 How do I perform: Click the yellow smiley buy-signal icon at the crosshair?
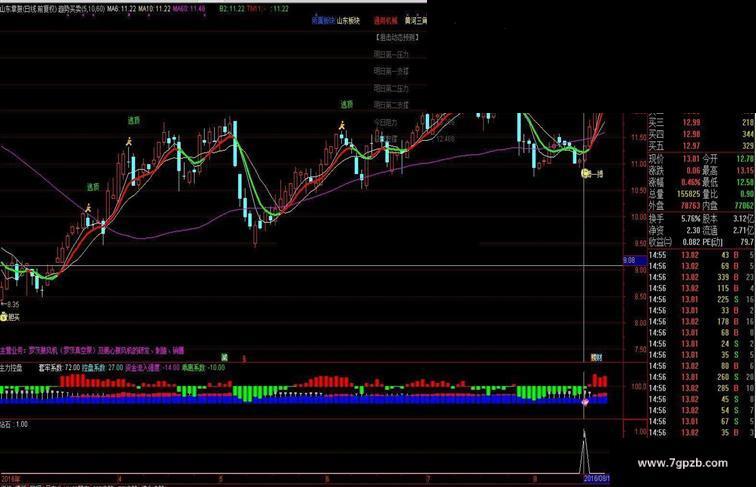[x=585, y=173]
